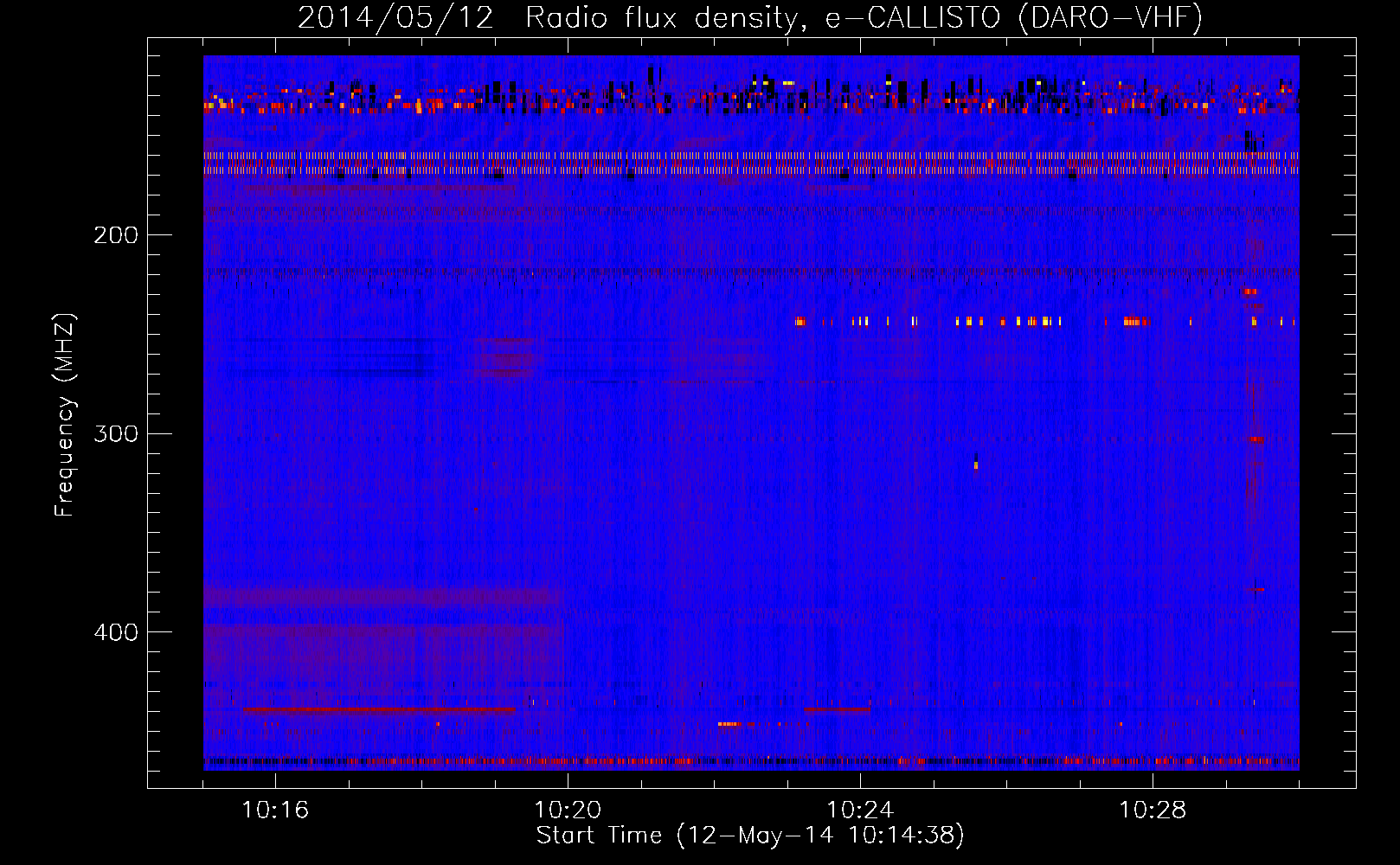Click the 10:24 time tick label
This screenshot has width=1400, height=865.
click(860, 811)
